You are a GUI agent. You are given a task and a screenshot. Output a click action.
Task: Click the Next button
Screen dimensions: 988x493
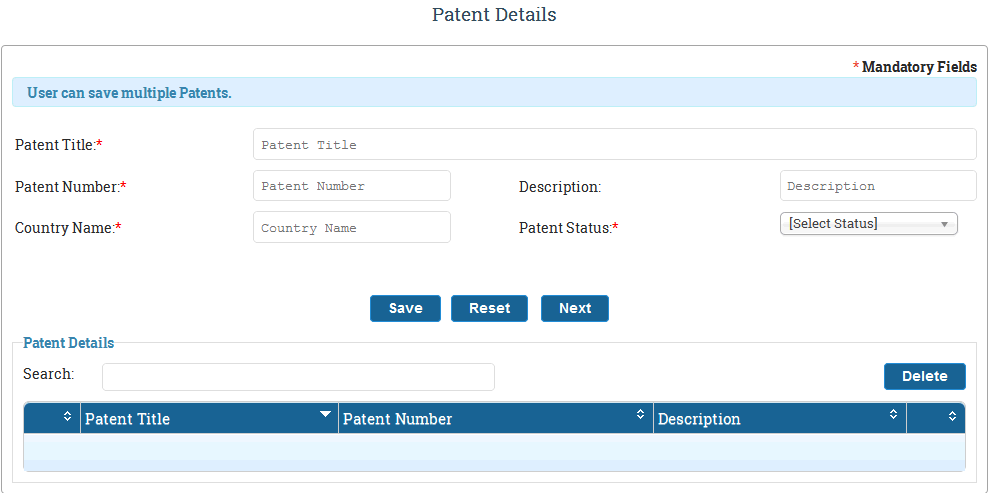coord(575,308)
